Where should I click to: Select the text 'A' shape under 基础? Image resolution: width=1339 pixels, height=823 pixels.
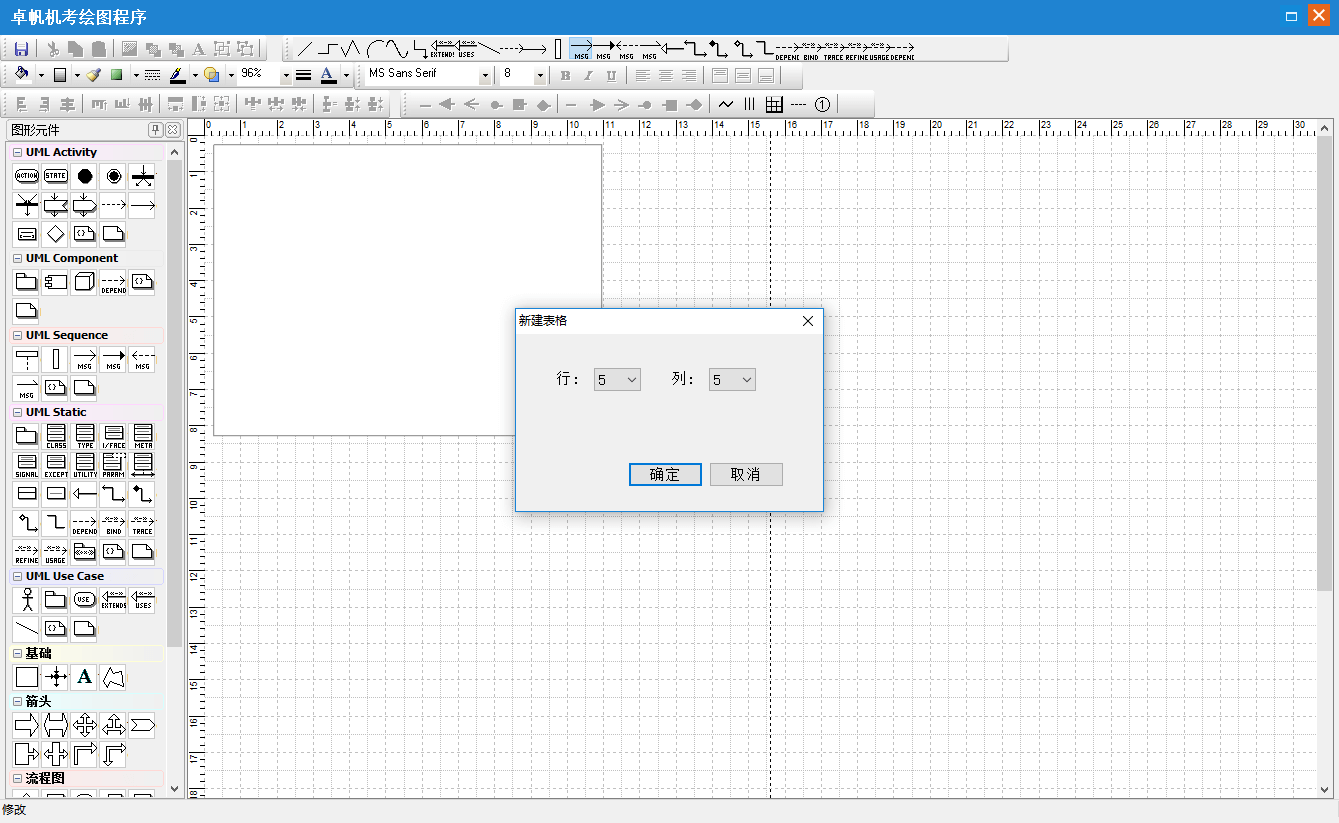(x=85, y=677)
